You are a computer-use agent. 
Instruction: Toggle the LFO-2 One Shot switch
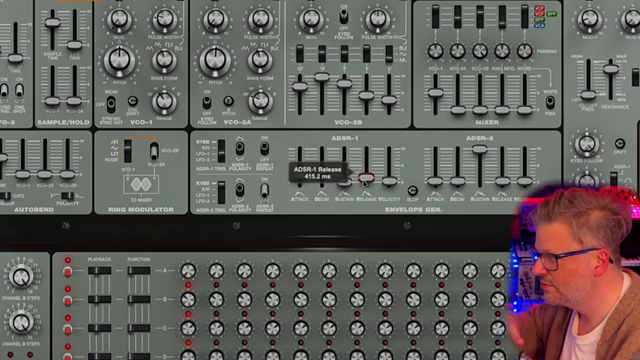[x=19, y=90]
